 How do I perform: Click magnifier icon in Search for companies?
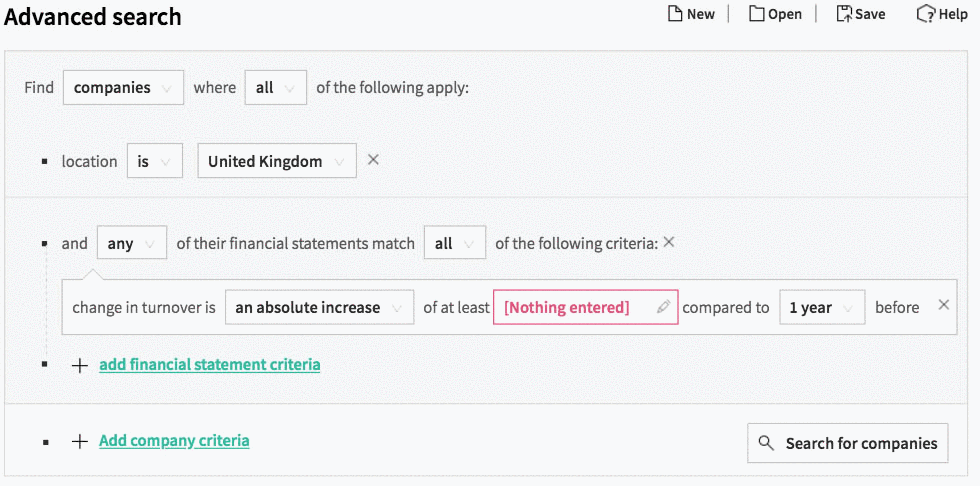(x=766, y=443)
